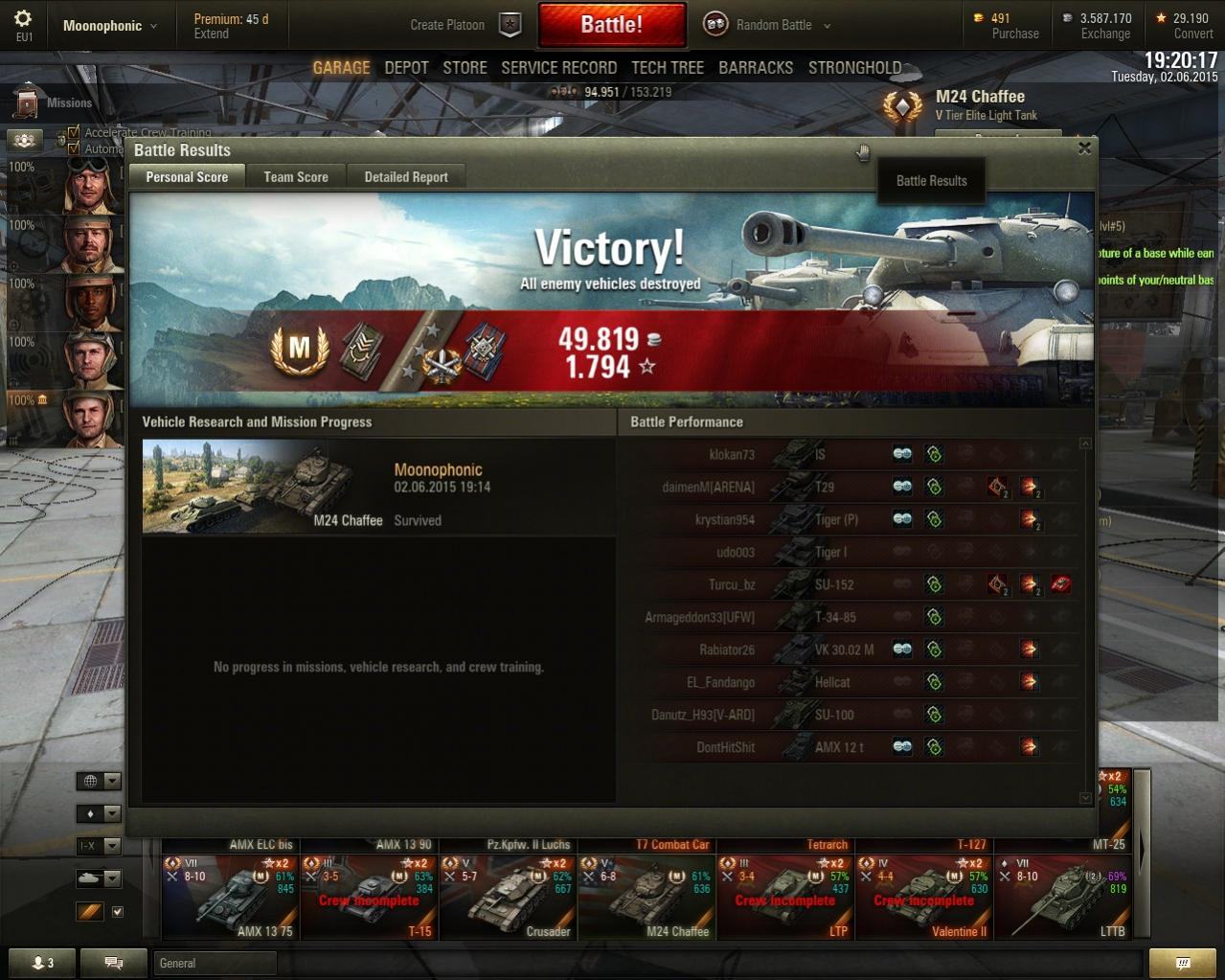Open the chat channels speech bubble icon
Screen dimensions: 1225x980
pyautogui.click(x=113, y=963)
